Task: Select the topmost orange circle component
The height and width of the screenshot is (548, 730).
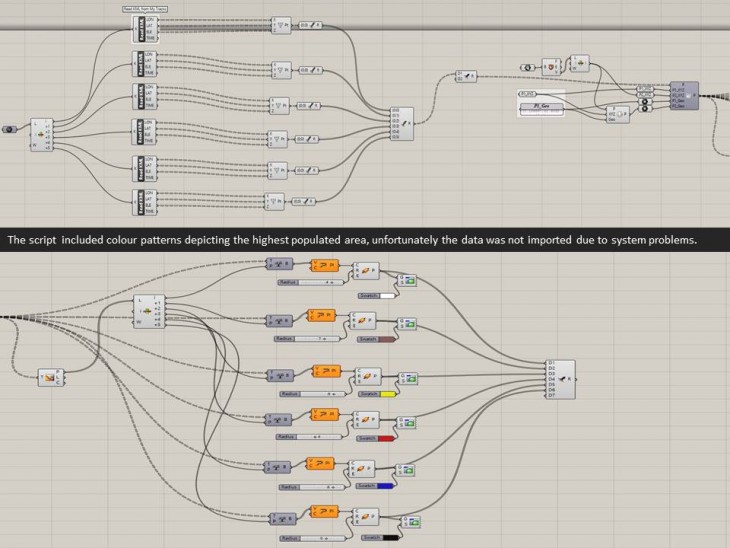Action: coord(326,265)
